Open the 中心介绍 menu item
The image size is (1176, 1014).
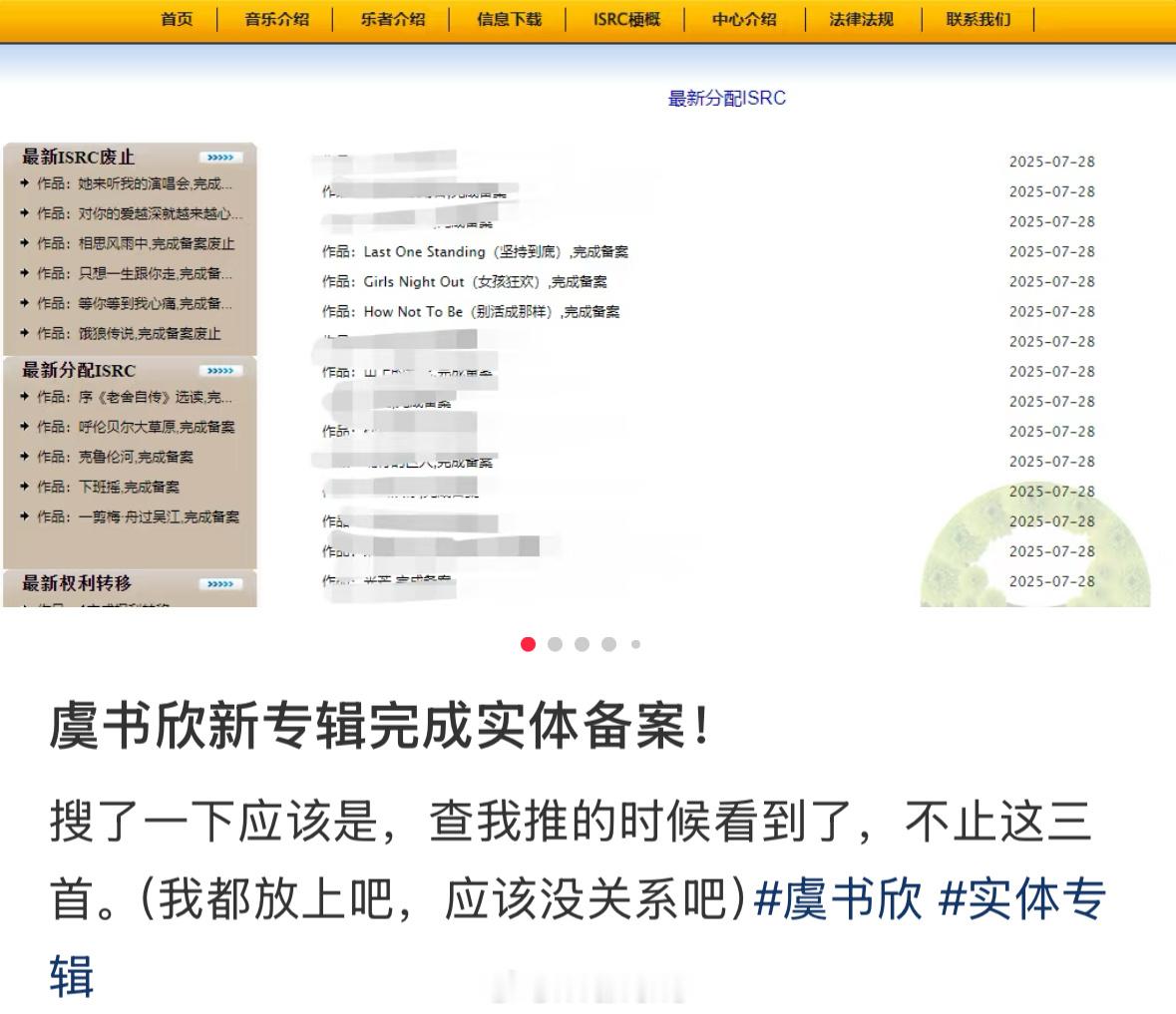click(744, 20)
